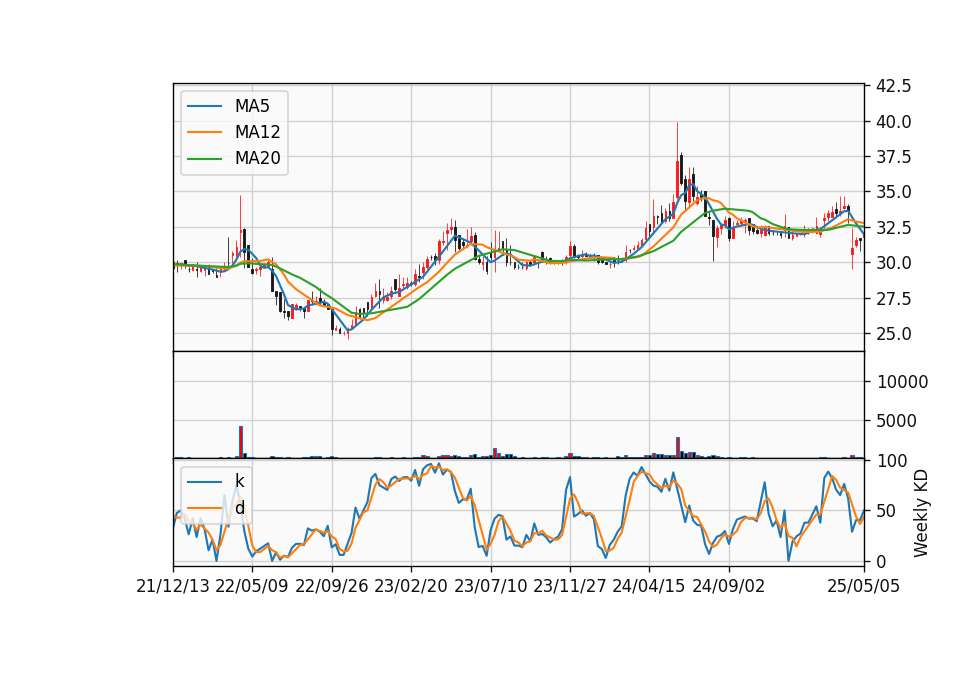Click the 24/09/02 date label

pos(729,587)
